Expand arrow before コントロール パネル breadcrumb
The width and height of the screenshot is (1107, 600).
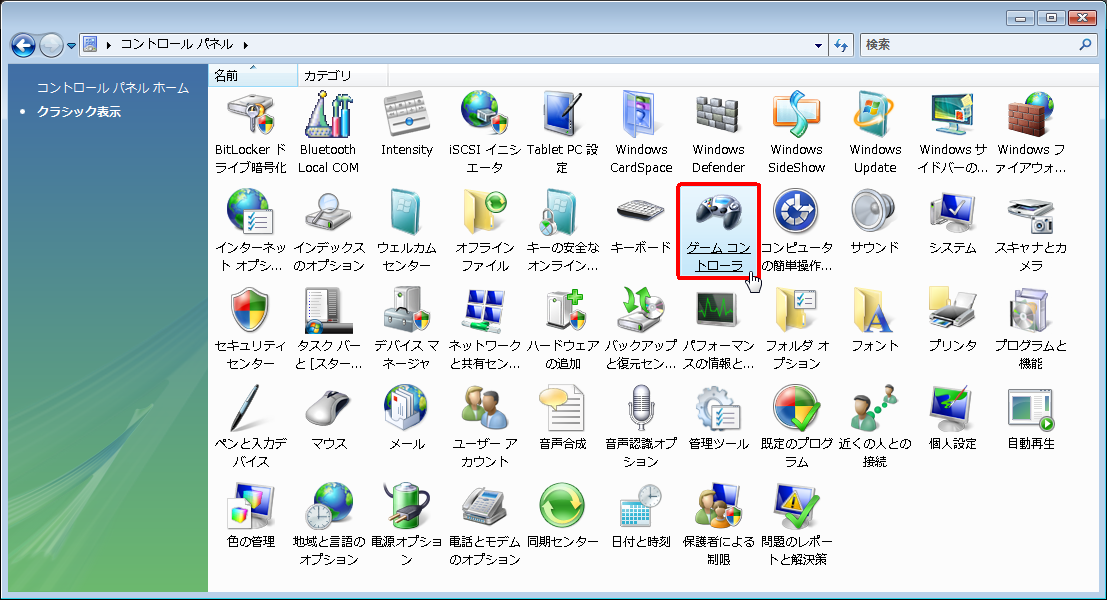point(109,44)
